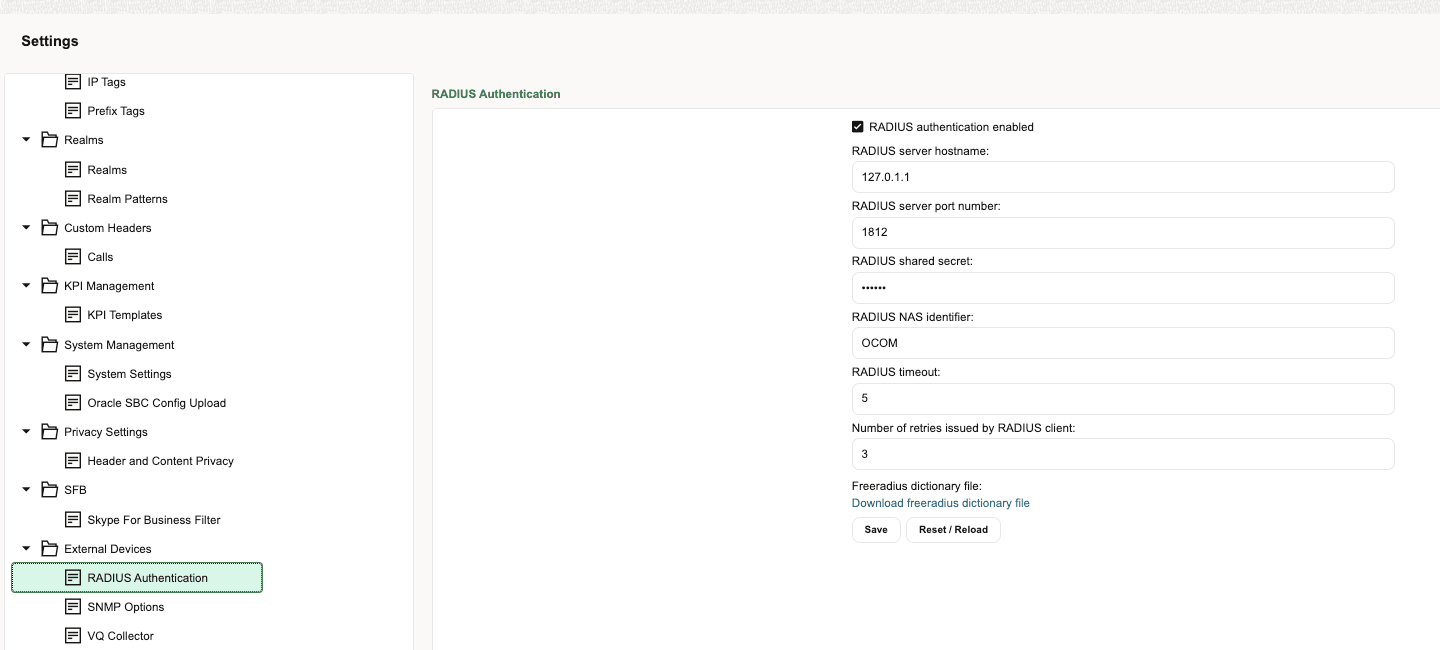Click the Prefix Tags page icon

pyautogui.click(x=71, y=110)
